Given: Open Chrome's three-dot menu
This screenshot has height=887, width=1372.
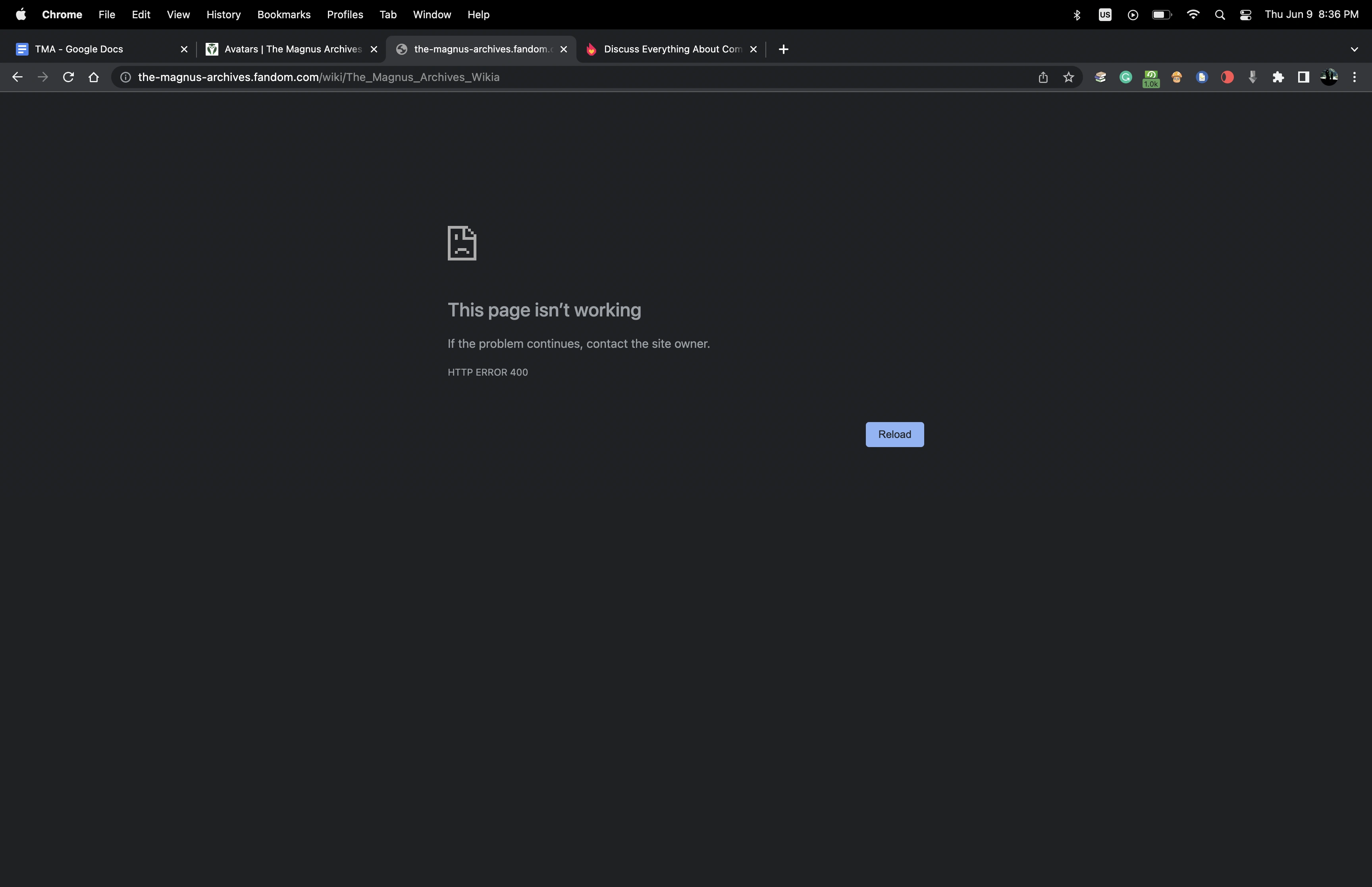Looking at the screenshot, I should [1355, 77].
